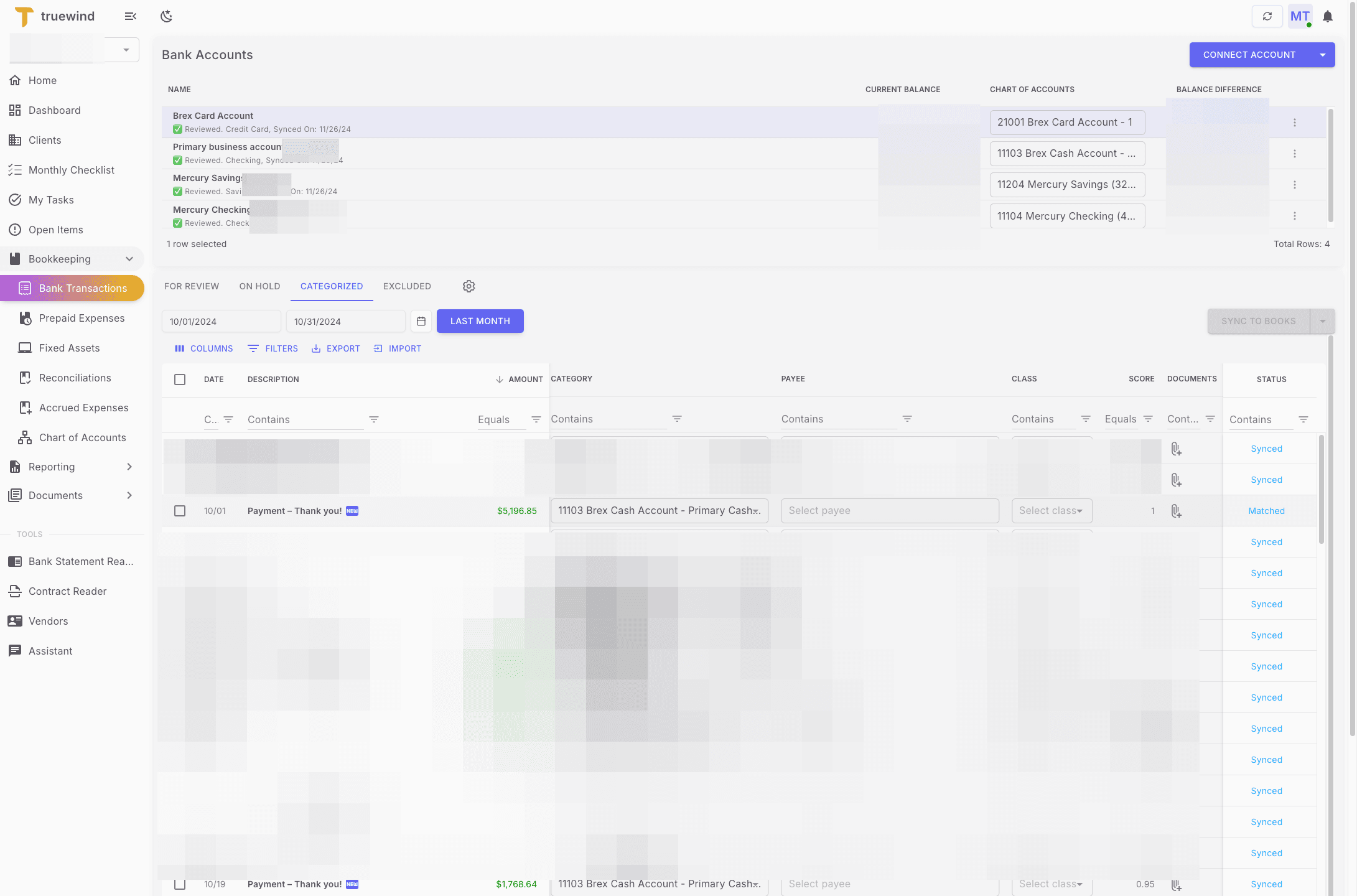Click the refresh icon near the avatar
This screenshot has height=896, width=1357.
point(1267,16)
